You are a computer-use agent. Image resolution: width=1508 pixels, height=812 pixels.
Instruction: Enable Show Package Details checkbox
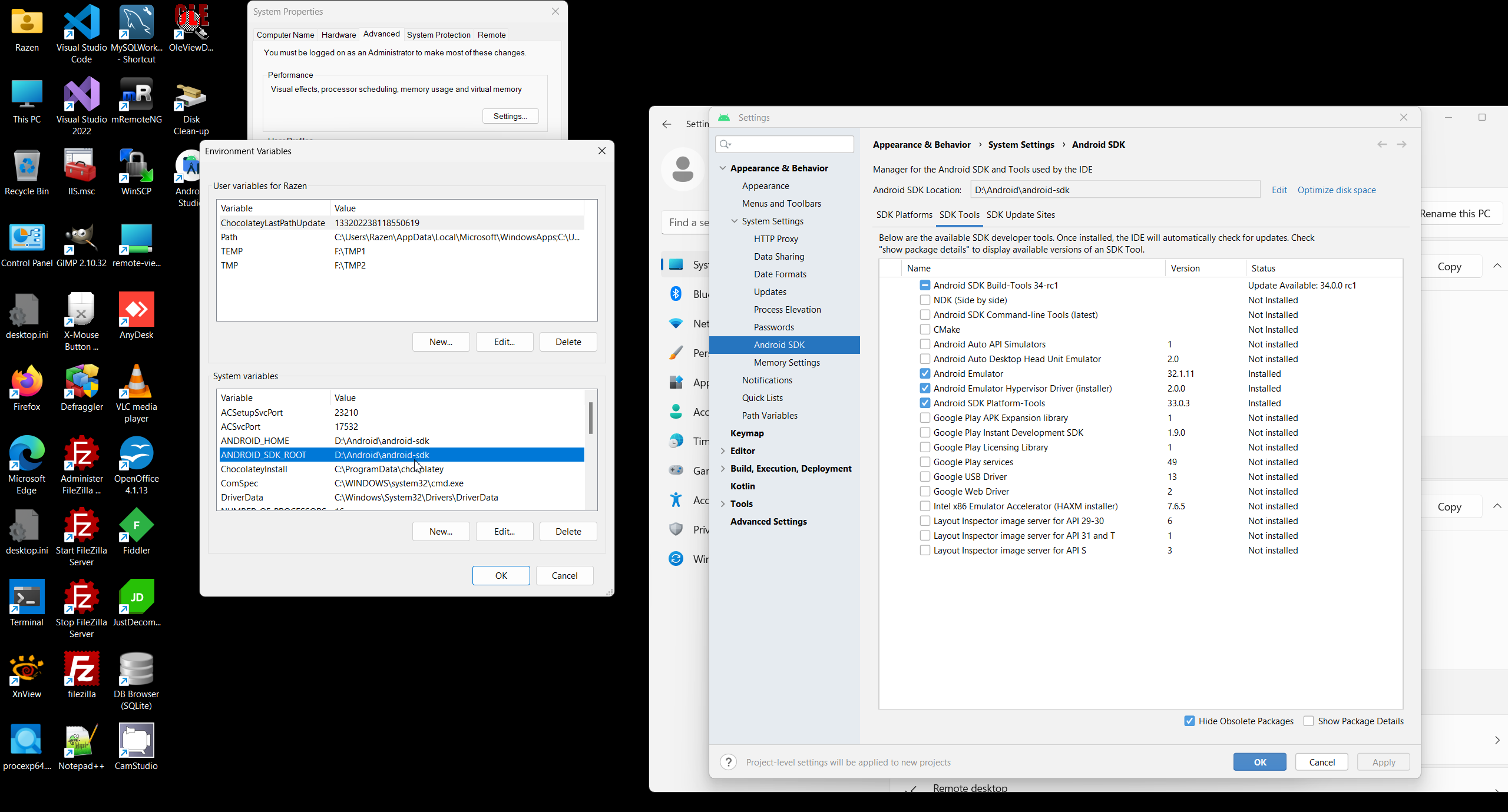(x=1308, y=721)
